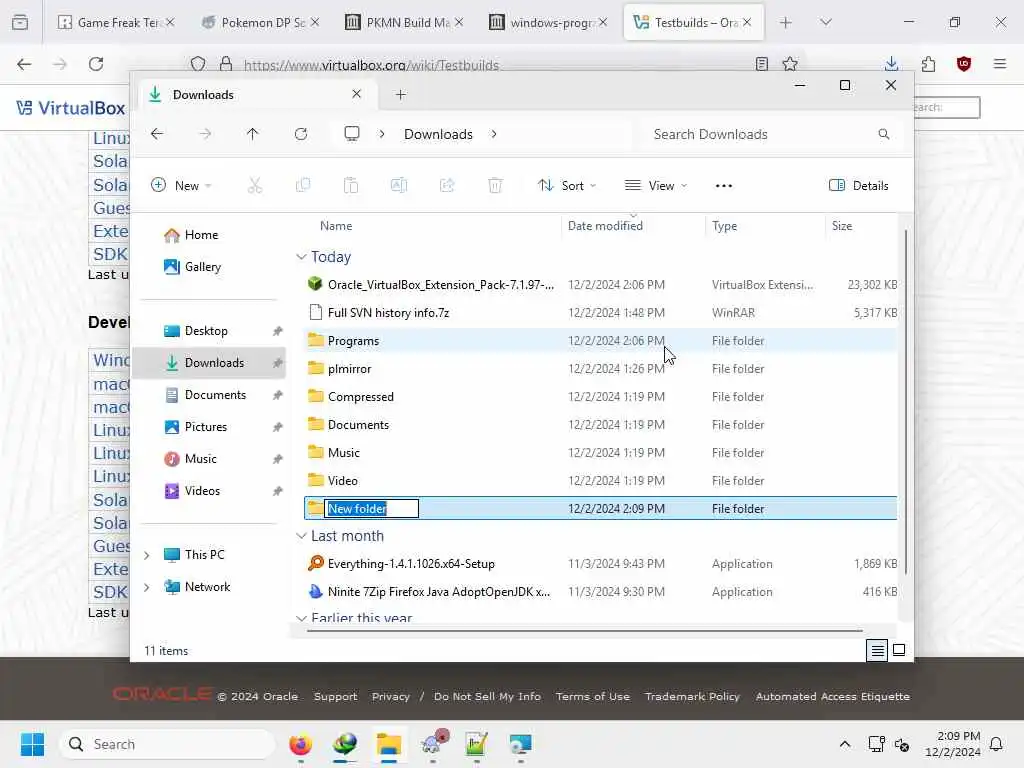Viewport: 1024px width, 768px height.
Task: Expand breadcrumb chevron after Downloads
Action: (494, 134)
